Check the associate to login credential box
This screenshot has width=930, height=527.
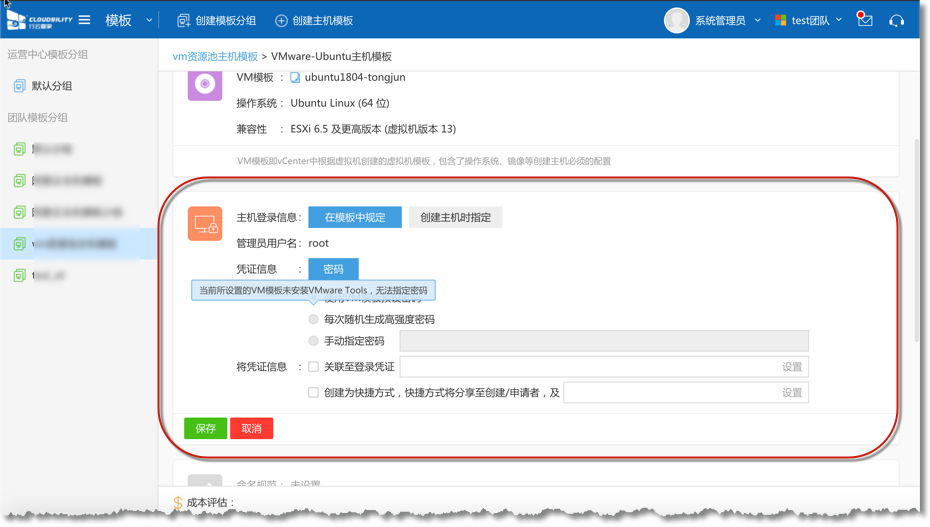pos(314,367)
